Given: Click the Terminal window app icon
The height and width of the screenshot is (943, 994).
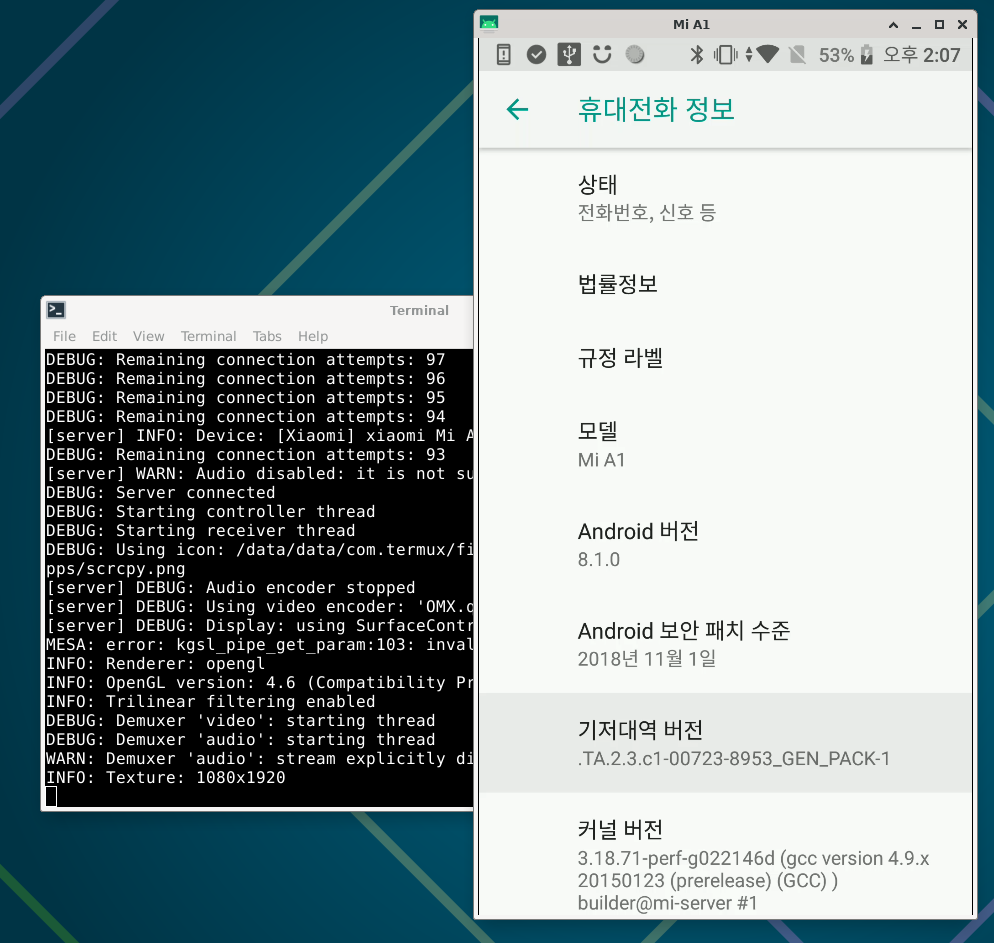Looking at the screenshot, I should (x=56, y=310).
